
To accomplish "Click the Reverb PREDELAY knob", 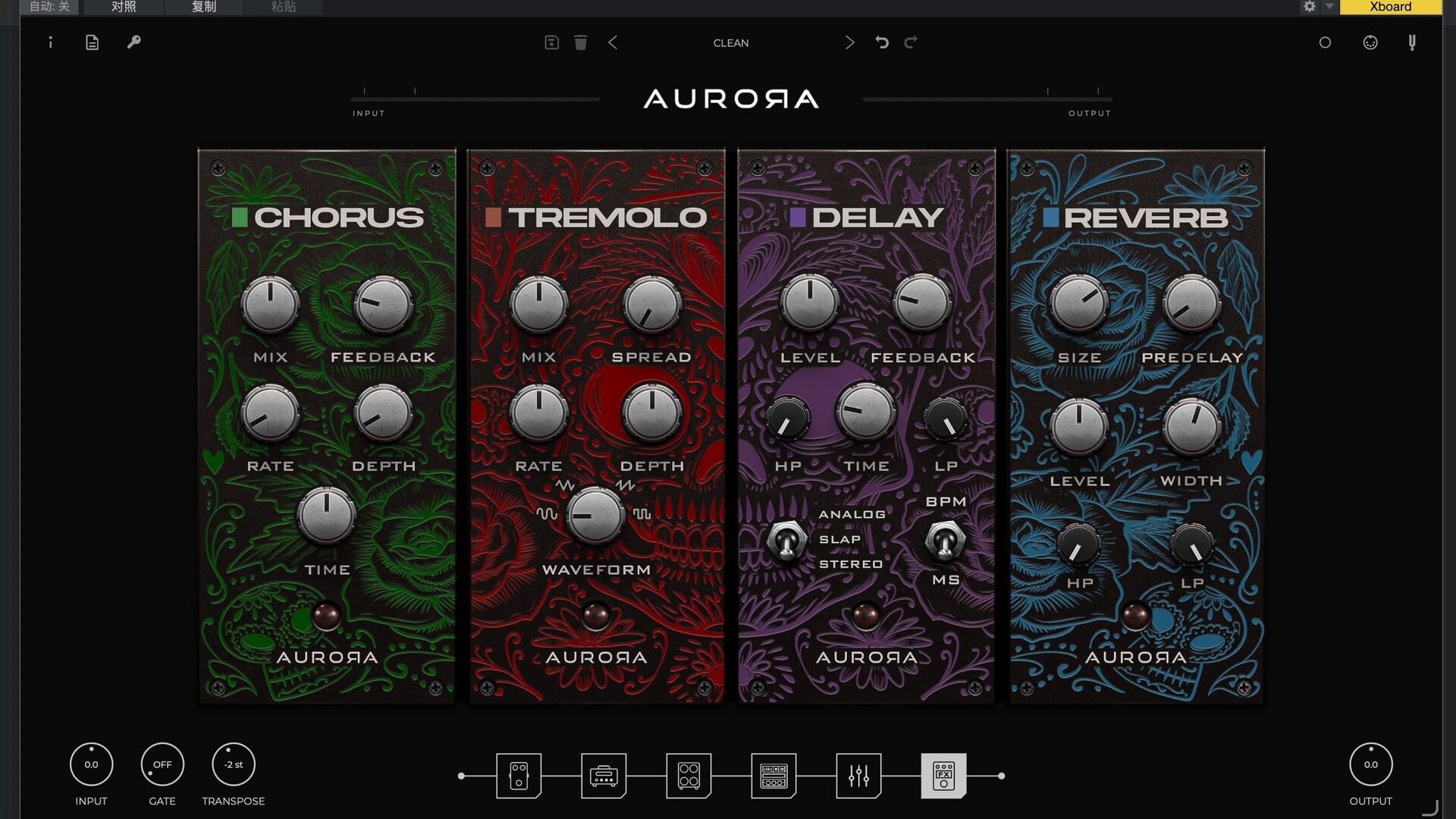I will pos(1191,303).
